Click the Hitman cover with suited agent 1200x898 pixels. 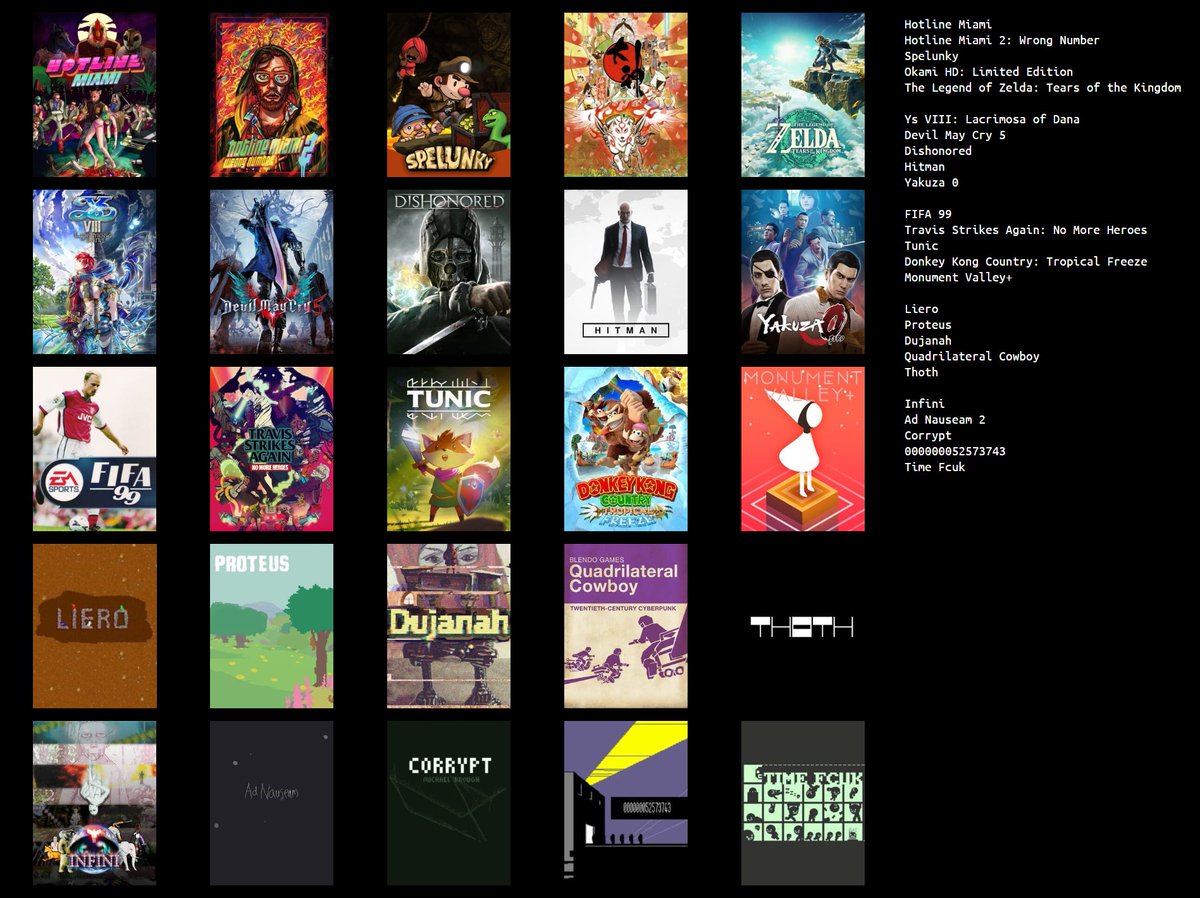(x=625, y=272)
